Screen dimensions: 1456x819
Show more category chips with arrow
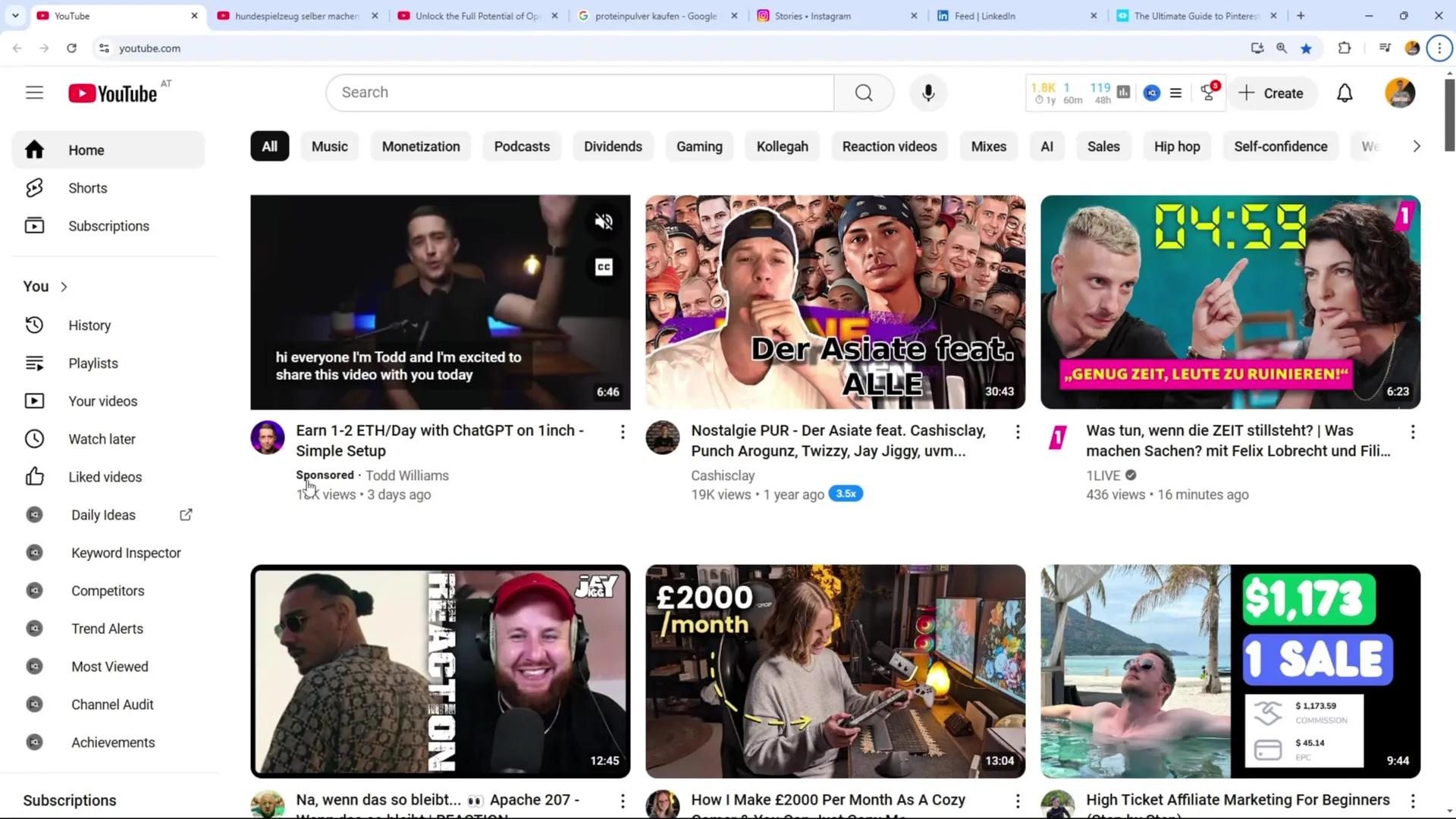click(x=1417, y=146)
